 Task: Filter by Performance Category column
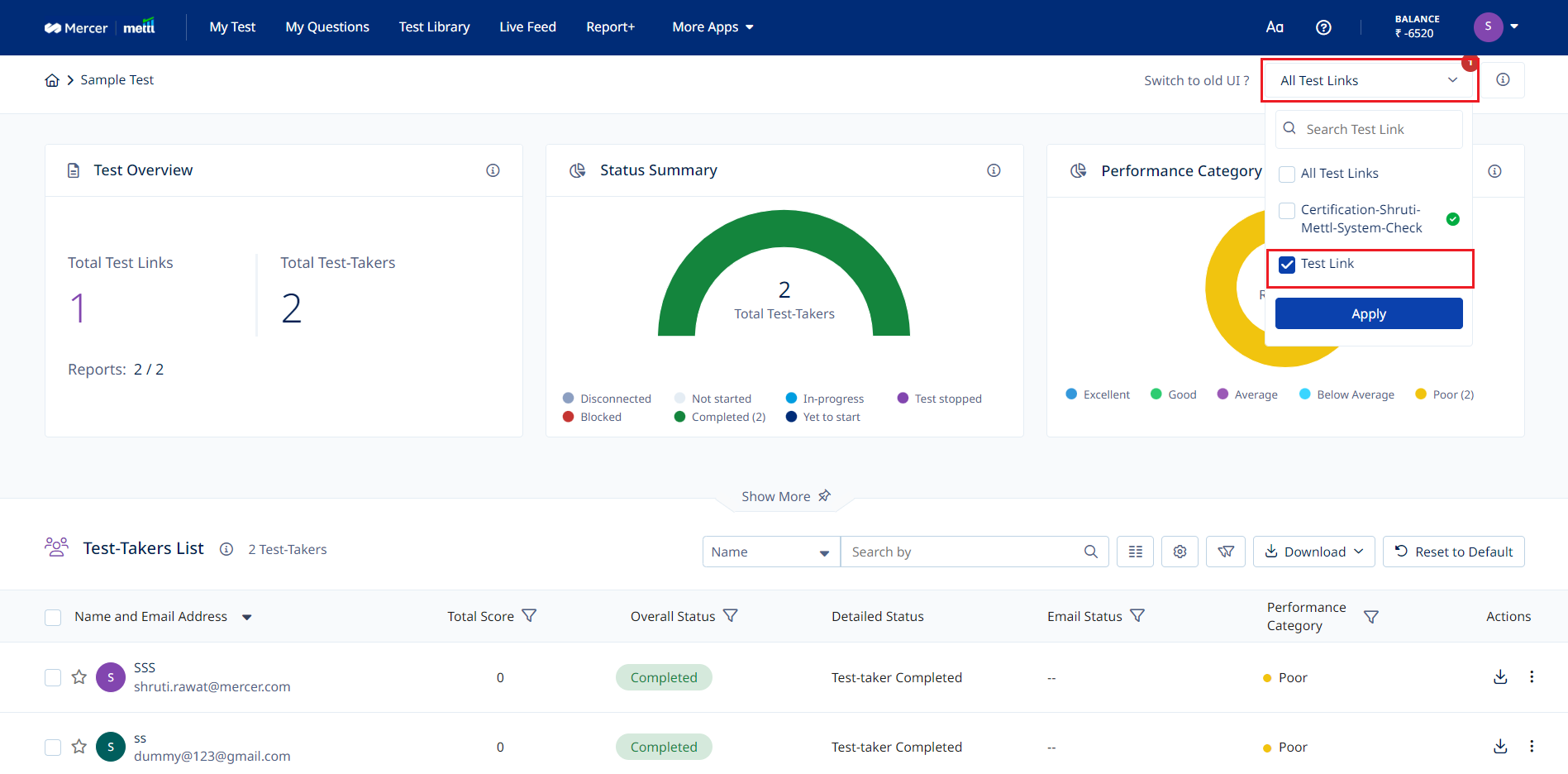coord(1371,617)
